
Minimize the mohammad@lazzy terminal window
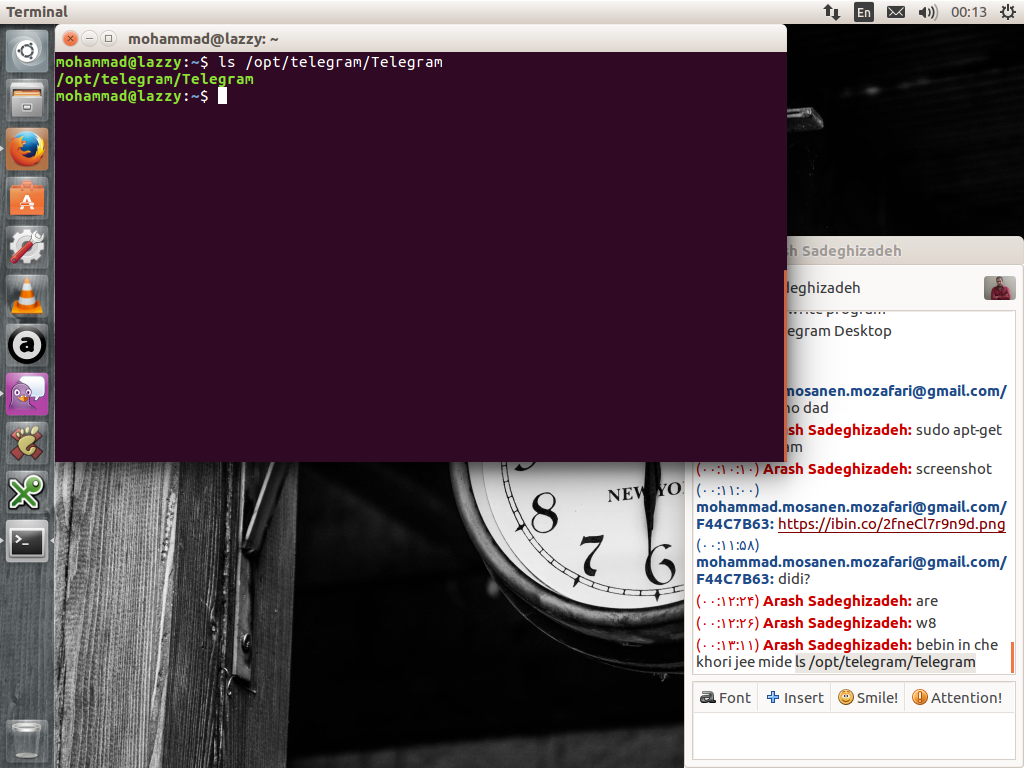click(89, 39)
